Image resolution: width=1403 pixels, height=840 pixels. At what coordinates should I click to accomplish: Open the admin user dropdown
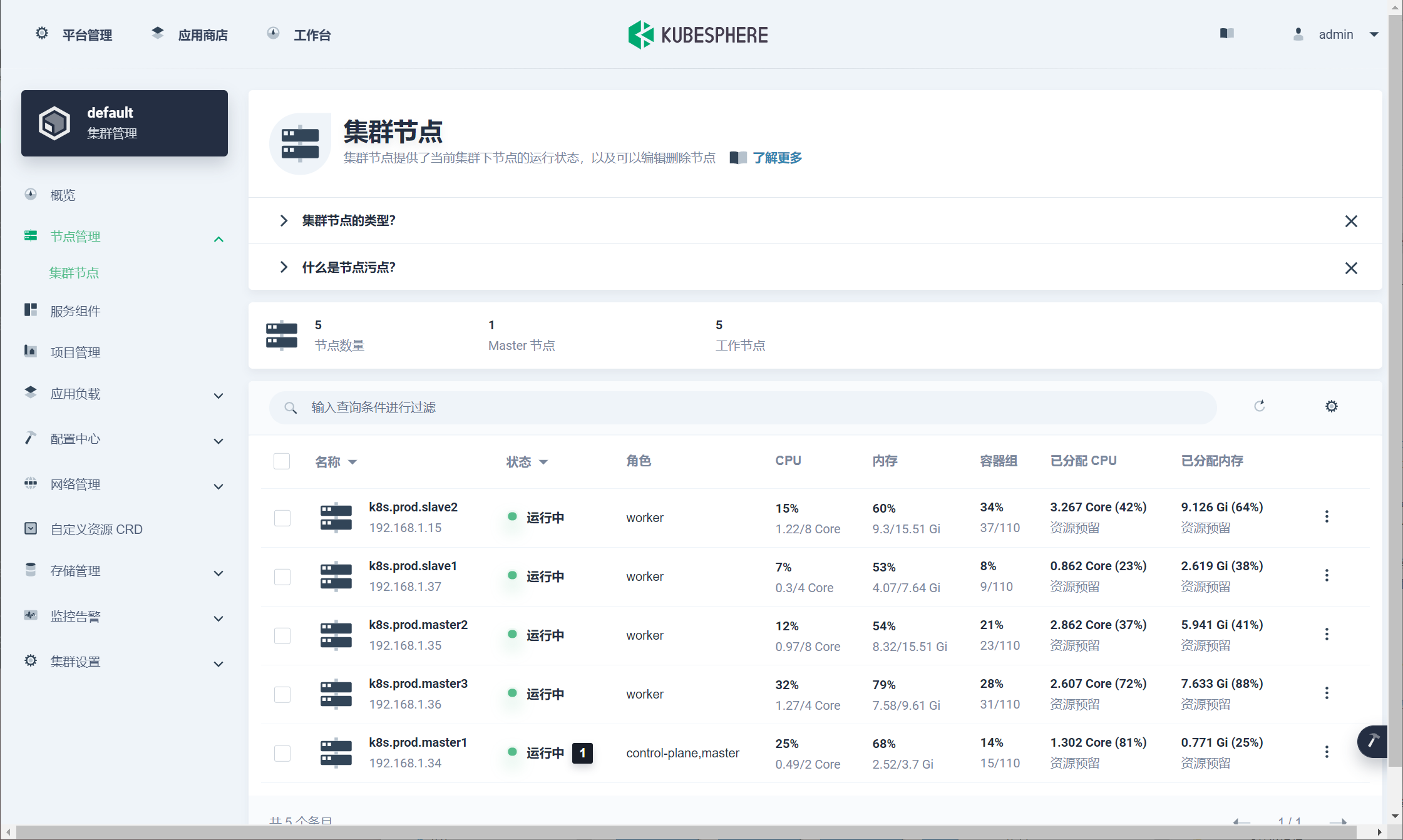point(1337,34)
